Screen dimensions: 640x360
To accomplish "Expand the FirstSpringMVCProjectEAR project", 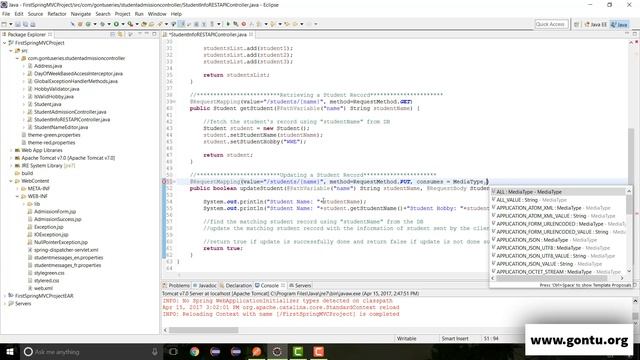I will click(x=4, y=296).
